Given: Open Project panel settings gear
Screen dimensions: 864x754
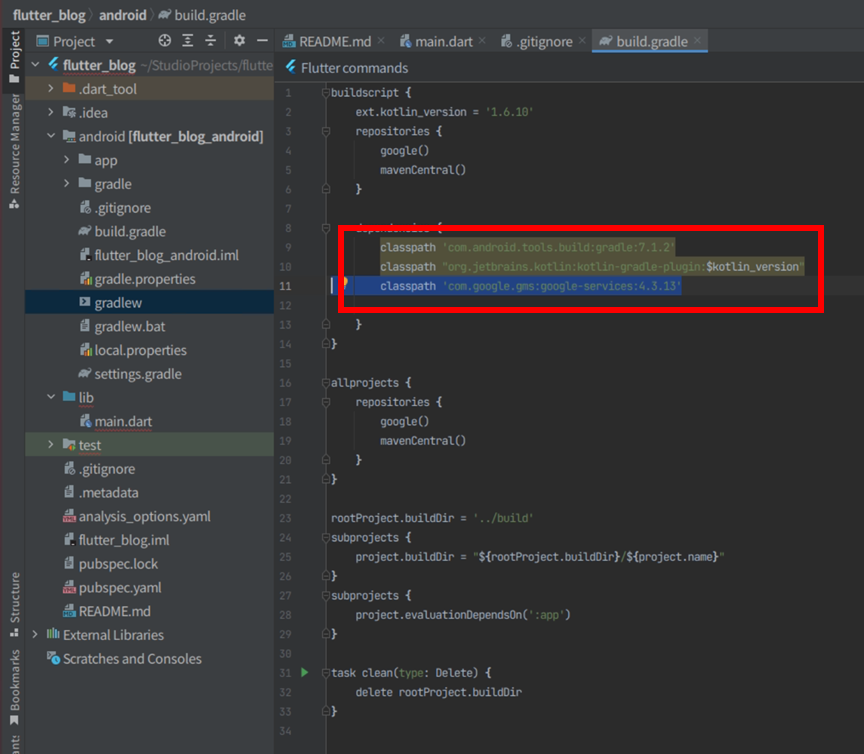Looking at the screenshot, I should pyautogui.click(x=239, y=41).
